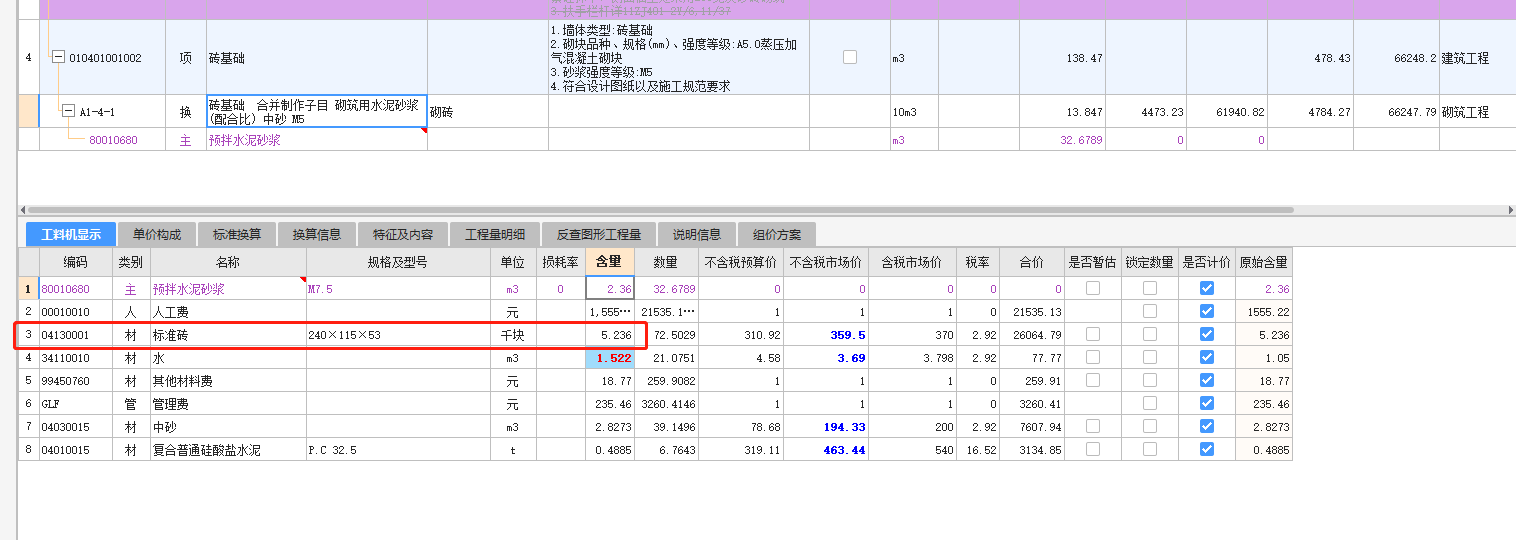Viewport: 1516px width, 540px height.
Task: Click the name 其他材料费
Action: click(183, 381)
